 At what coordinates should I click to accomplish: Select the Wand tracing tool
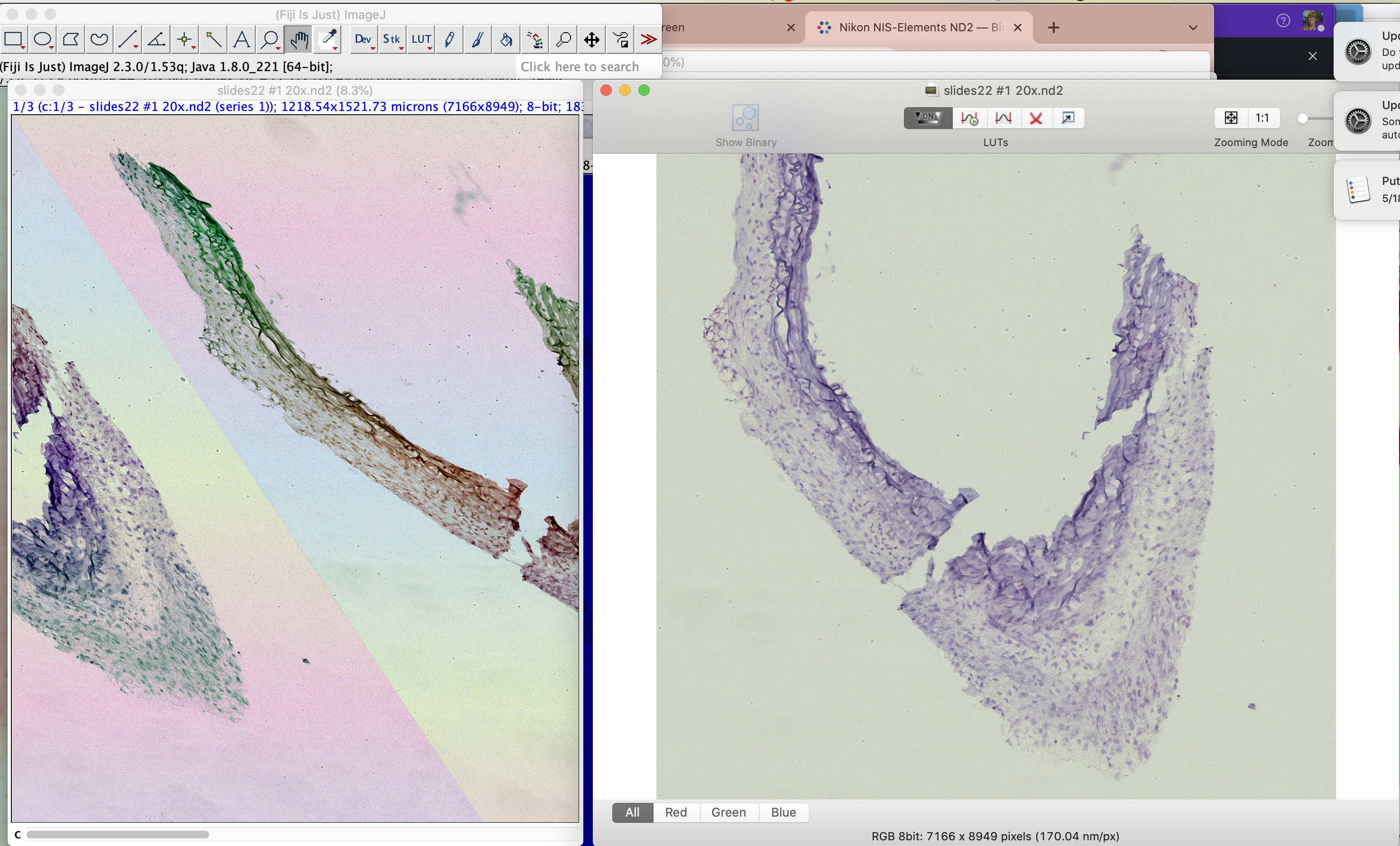tap(213, 39)
